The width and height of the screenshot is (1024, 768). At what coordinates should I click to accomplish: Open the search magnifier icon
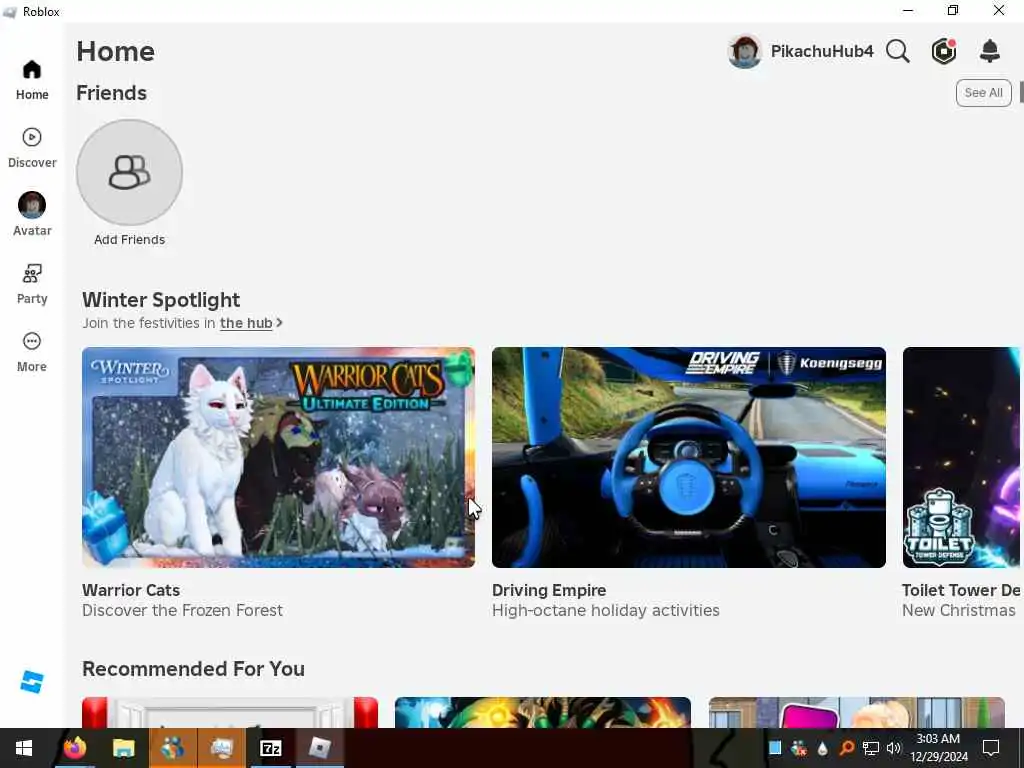[x=898, y=51]
